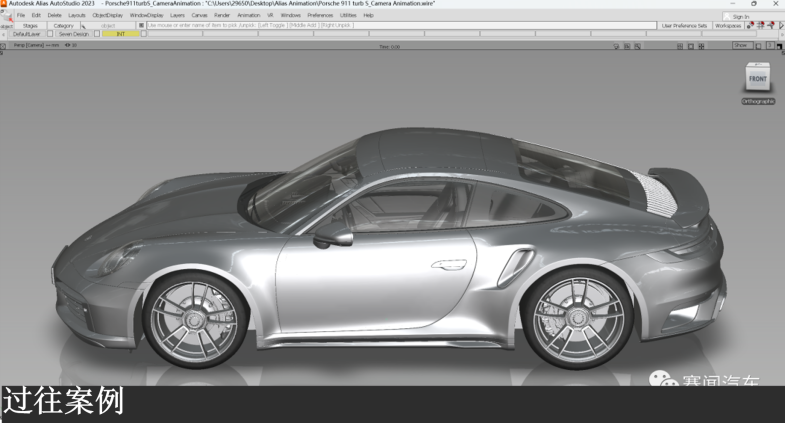785x423 pixels.
Task: Click the Orthographic label under the view cube
Action: pos(758,101)
